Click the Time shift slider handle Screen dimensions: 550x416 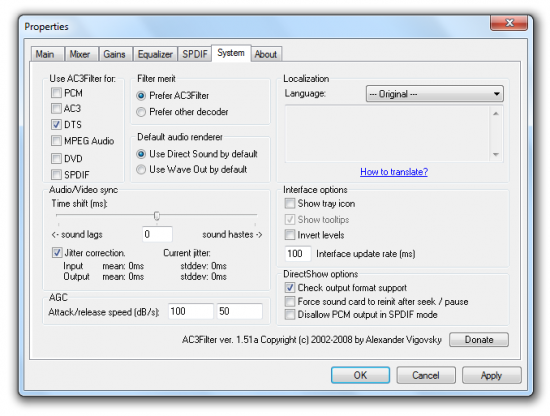[157, 215]
